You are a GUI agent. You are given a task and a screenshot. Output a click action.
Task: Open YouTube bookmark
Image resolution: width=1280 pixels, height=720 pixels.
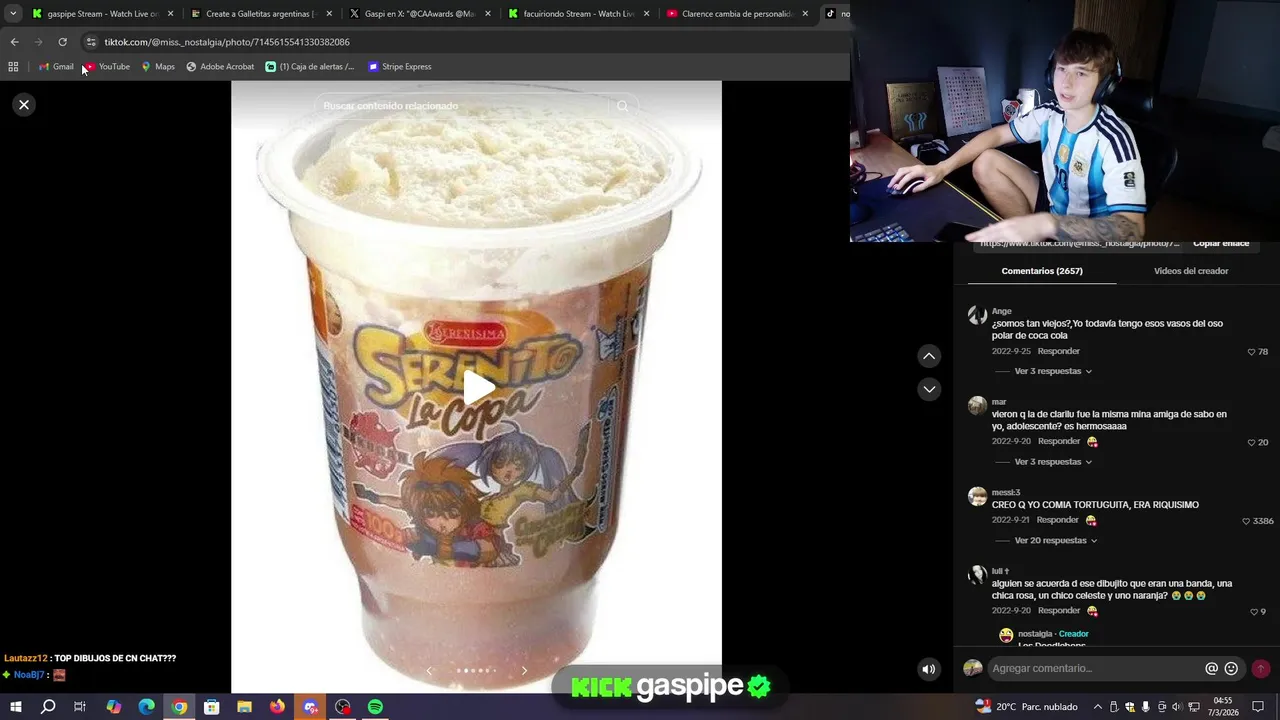(107, 67)
